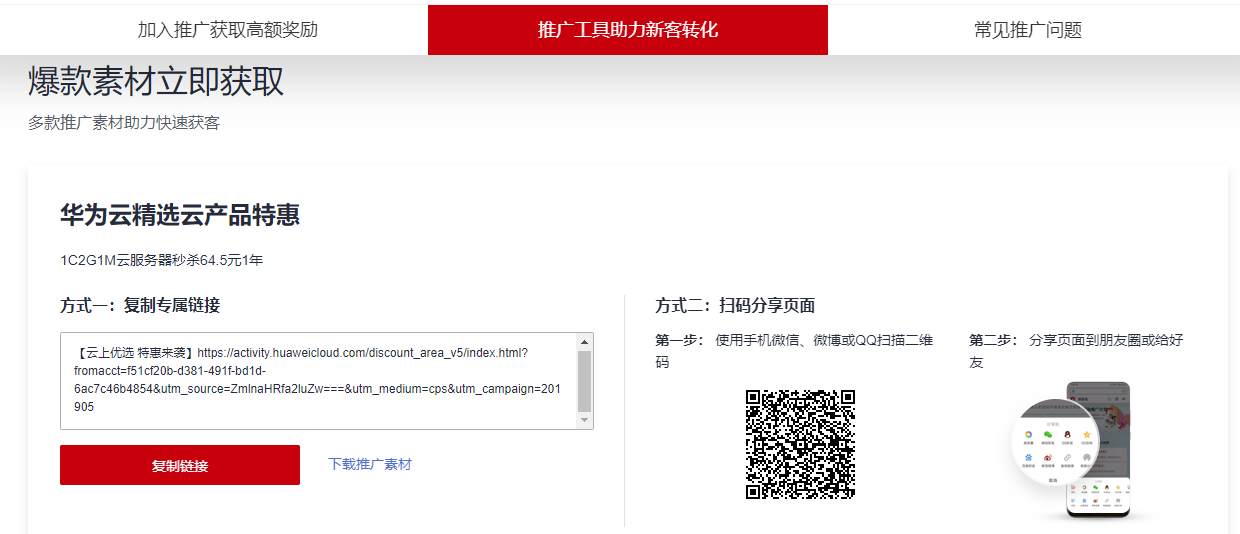Screen dimensions: 1240x534
Task: Click the QR code image
Action: click(801, 444)
